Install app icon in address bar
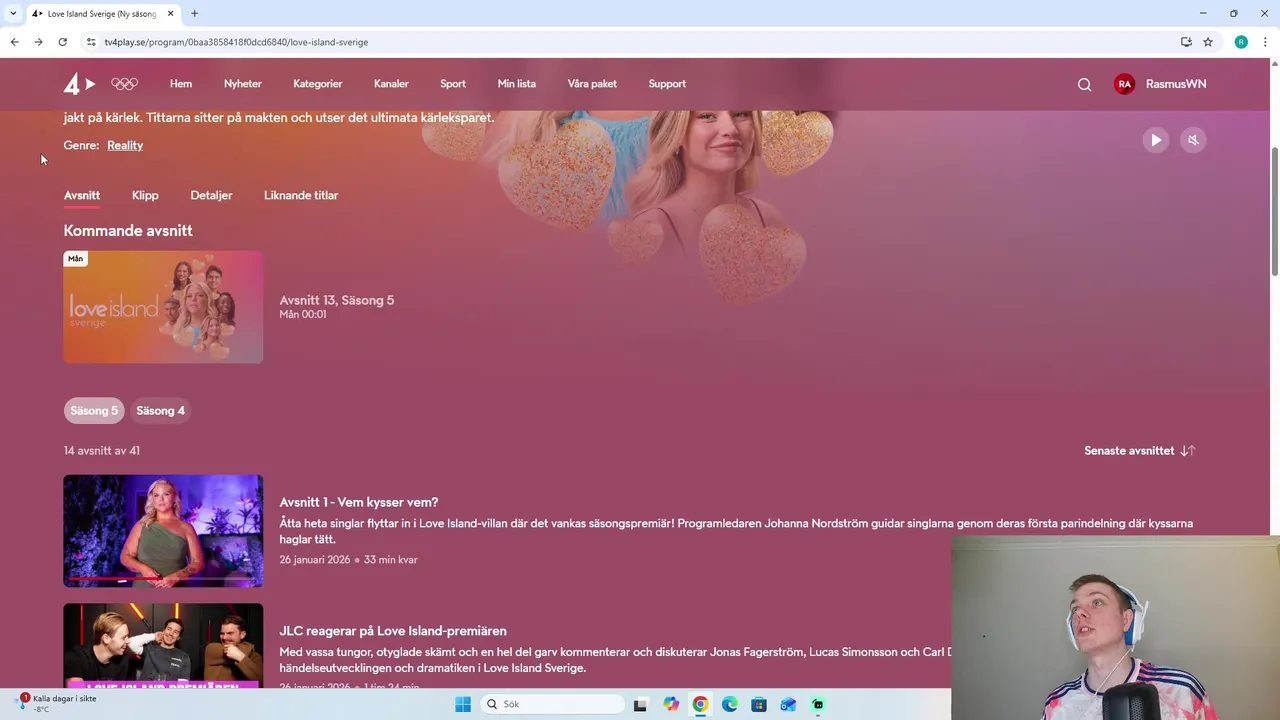Screen dimensions: 1280x720 point(1186,42)
